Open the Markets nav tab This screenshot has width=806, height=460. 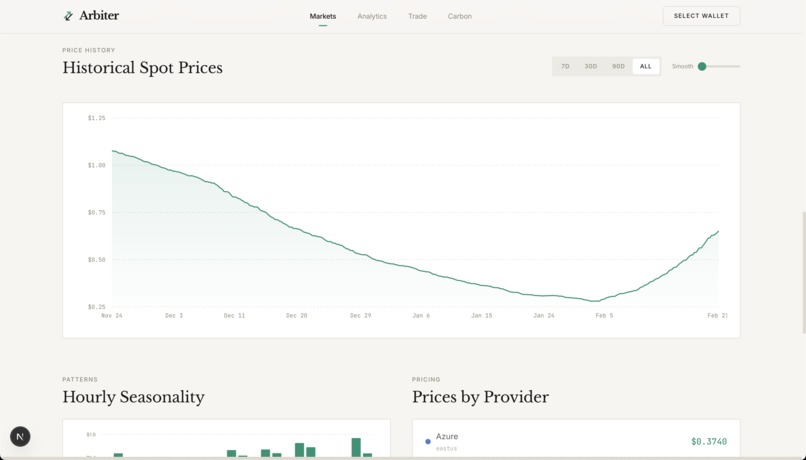[323, 16]
